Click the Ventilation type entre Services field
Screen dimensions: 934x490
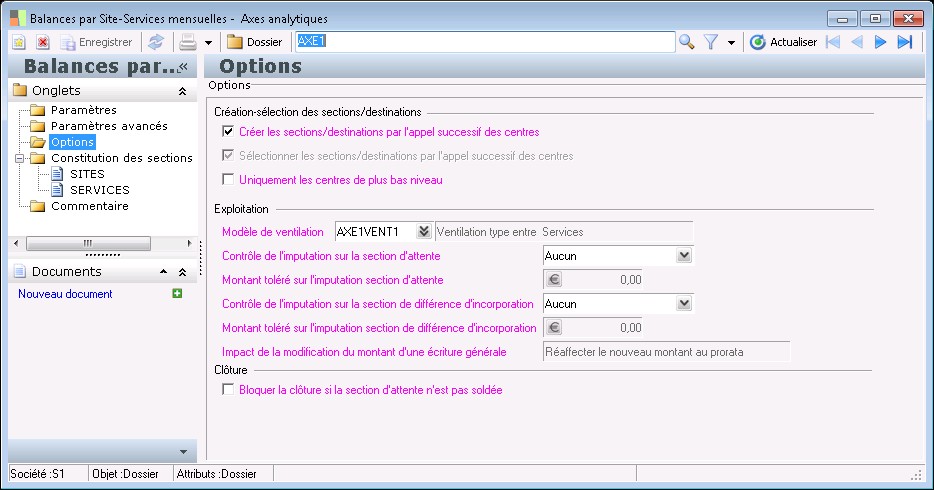coord(564,232)
